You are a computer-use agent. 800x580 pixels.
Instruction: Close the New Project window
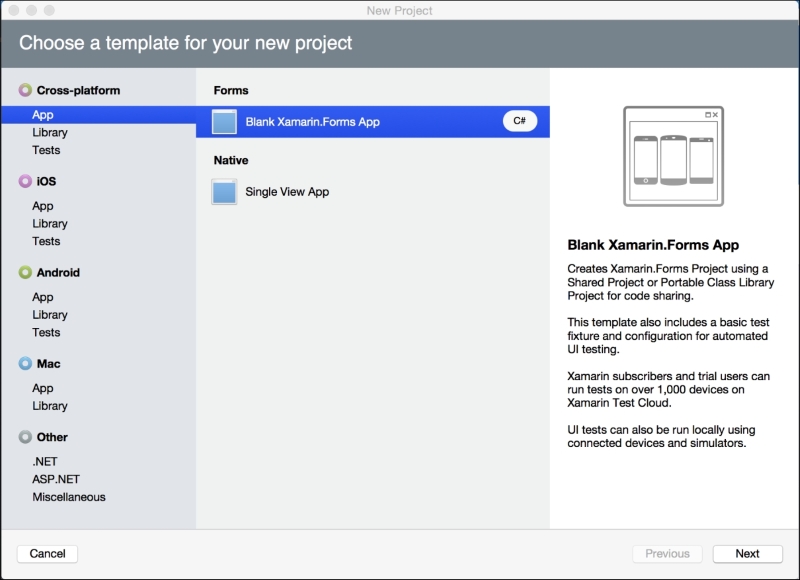pos(14,10)
